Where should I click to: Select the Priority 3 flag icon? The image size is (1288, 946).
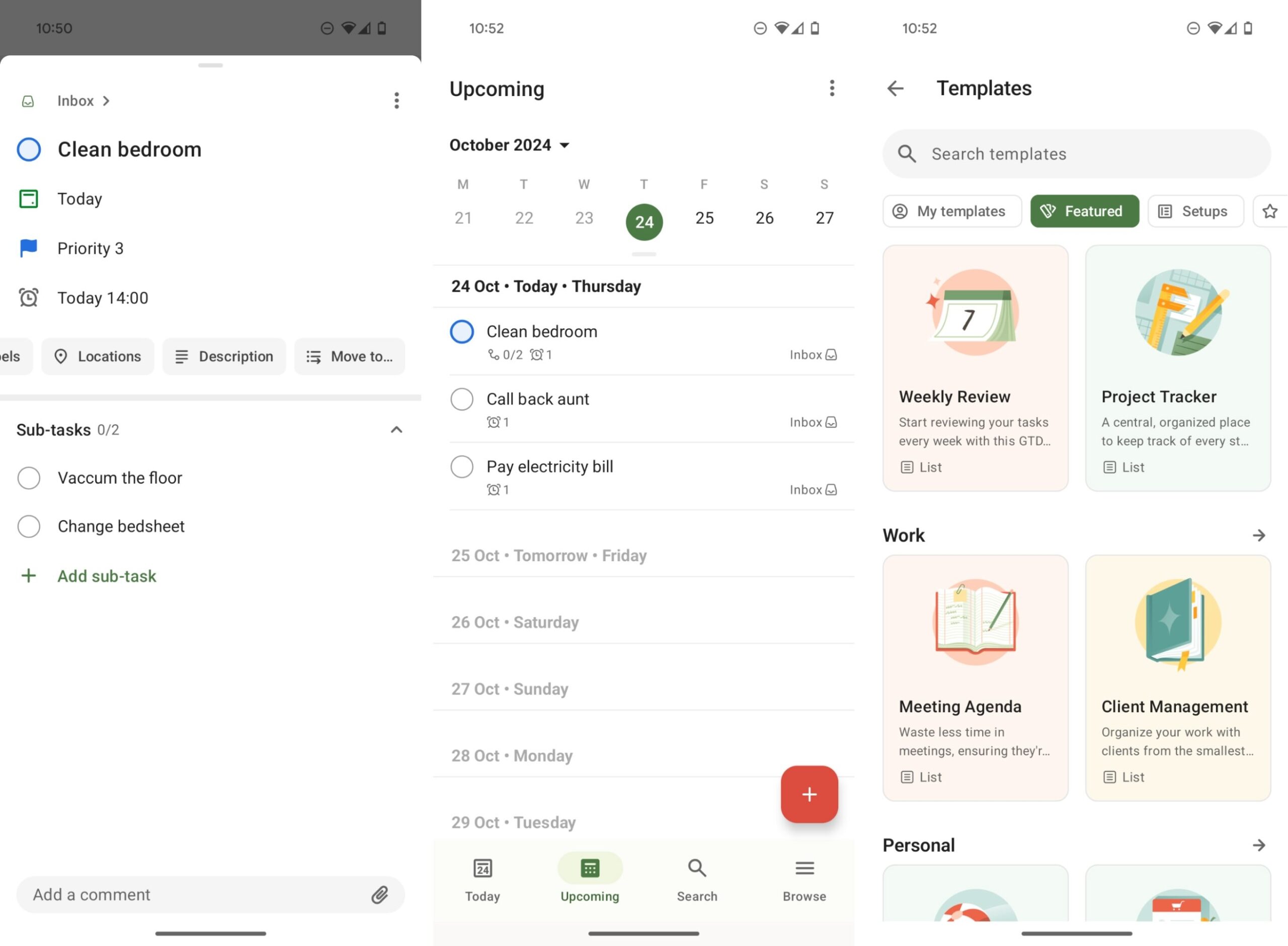[x=28, y=248]
